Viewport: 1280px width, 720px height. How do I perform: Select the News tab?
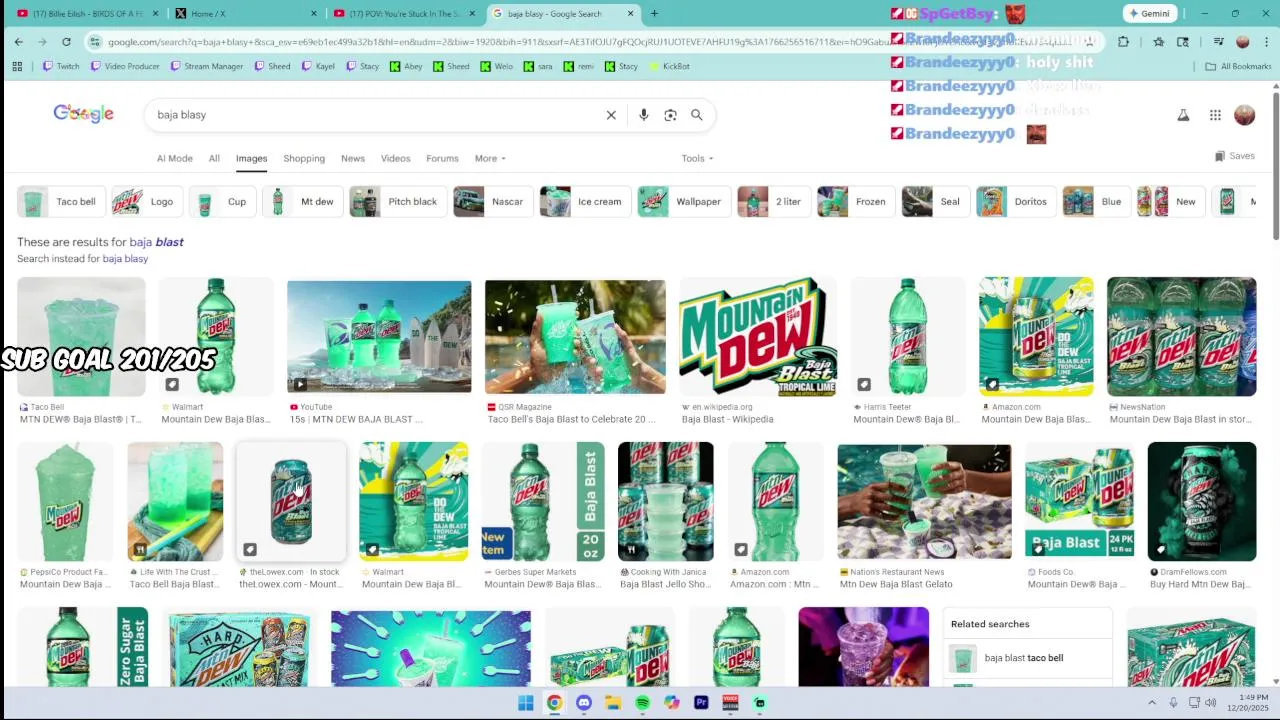(353, 158)
